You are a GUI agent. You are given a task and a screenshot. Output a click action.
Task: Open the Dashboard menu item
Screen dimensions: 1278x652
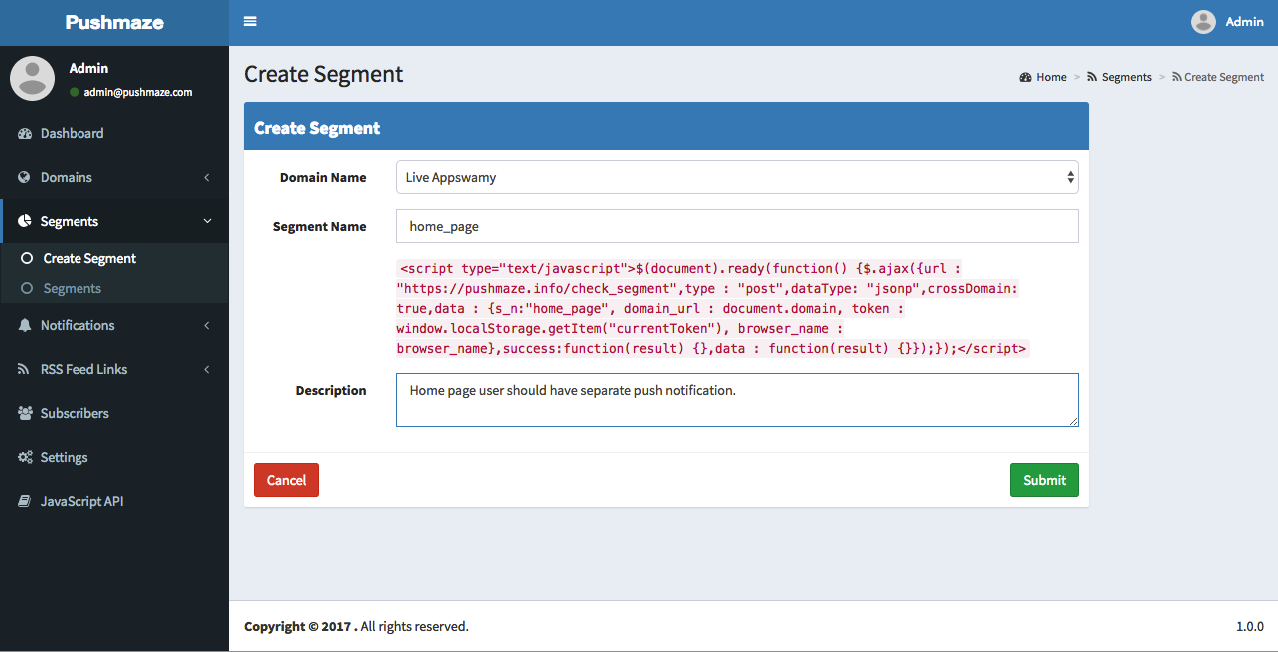(x=114, y=134)
